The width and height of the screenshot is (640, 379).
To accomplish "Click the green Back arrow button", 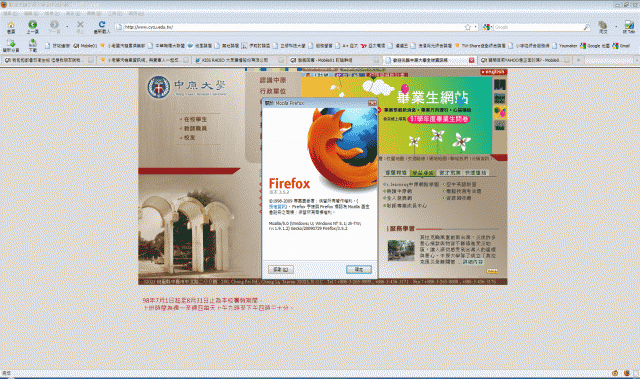I will 33,27.
